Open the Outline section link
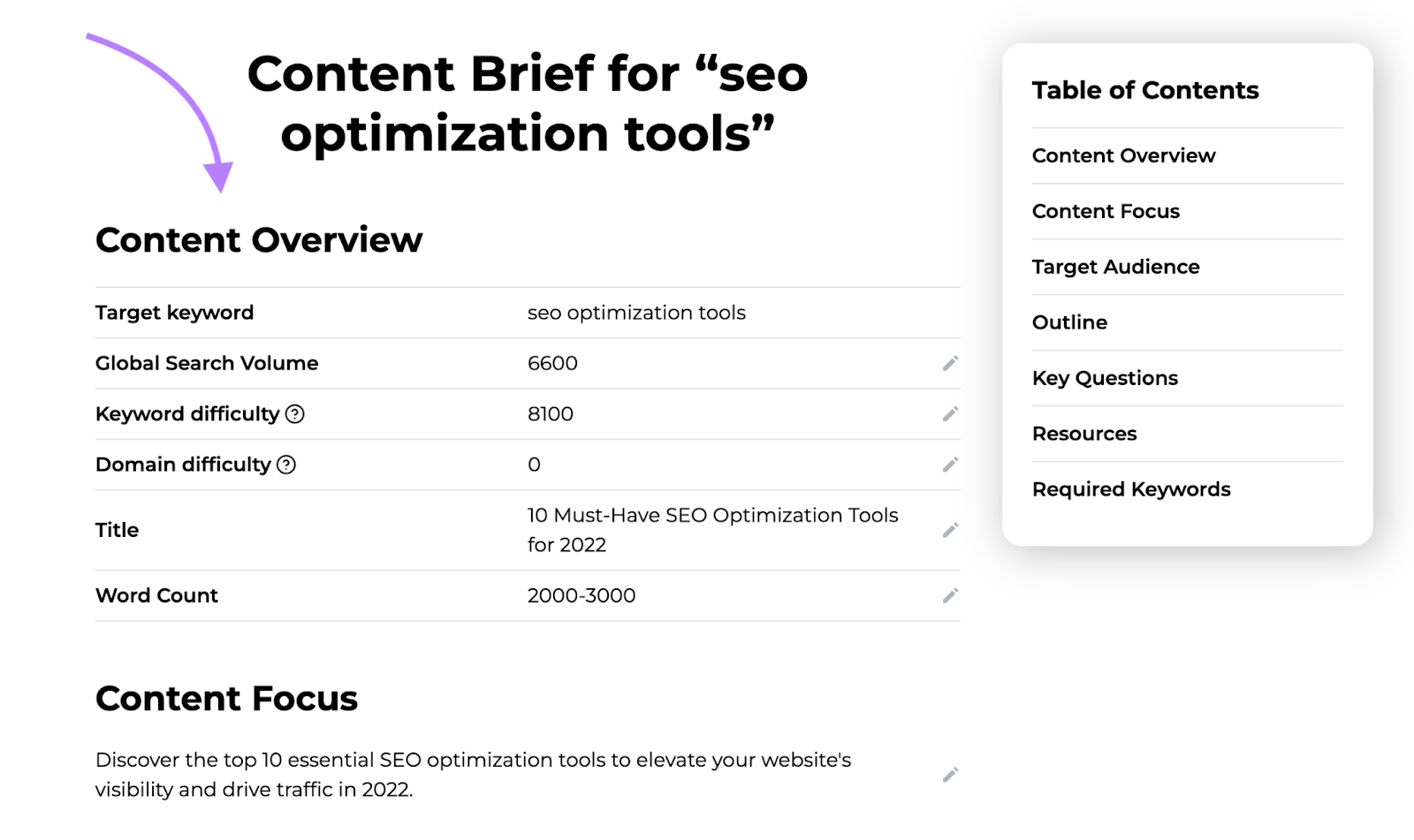1414x840 pixels. 1069,322
